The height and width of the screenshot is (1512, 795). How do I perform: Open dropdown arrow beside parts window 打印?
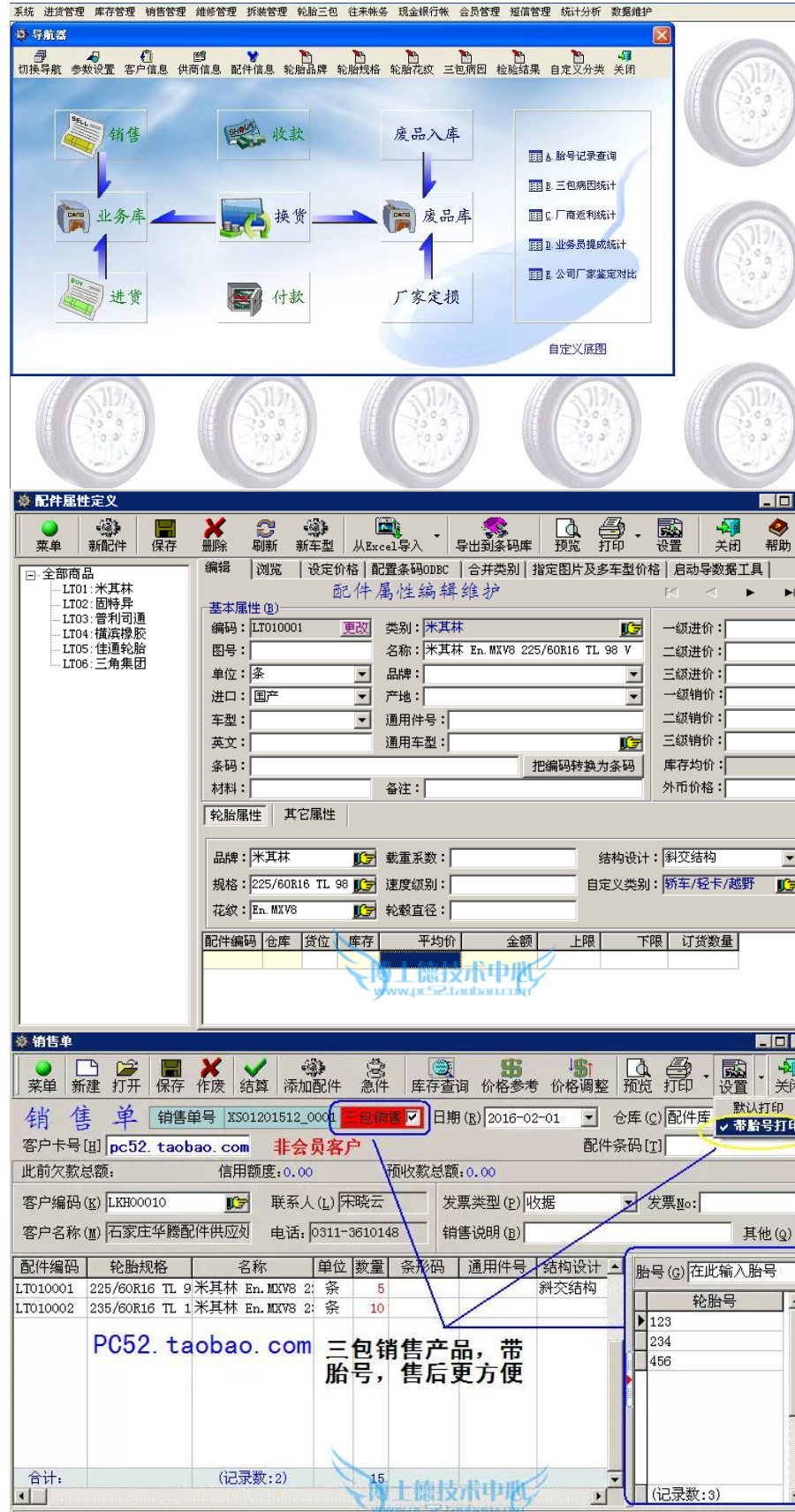[x=638, y=535]
